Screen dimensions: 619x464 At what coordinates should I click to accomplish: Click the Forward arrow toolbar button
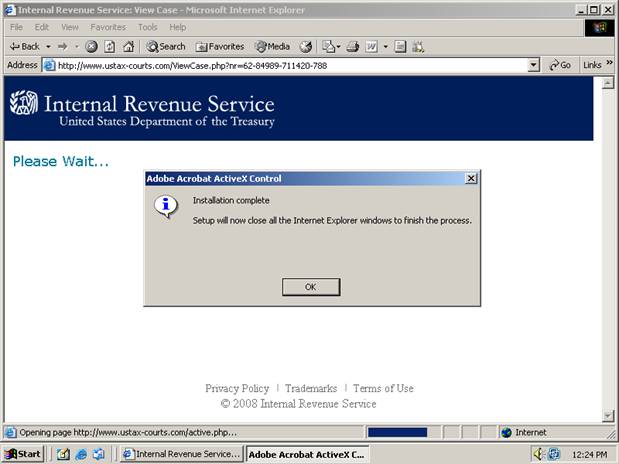62,47
